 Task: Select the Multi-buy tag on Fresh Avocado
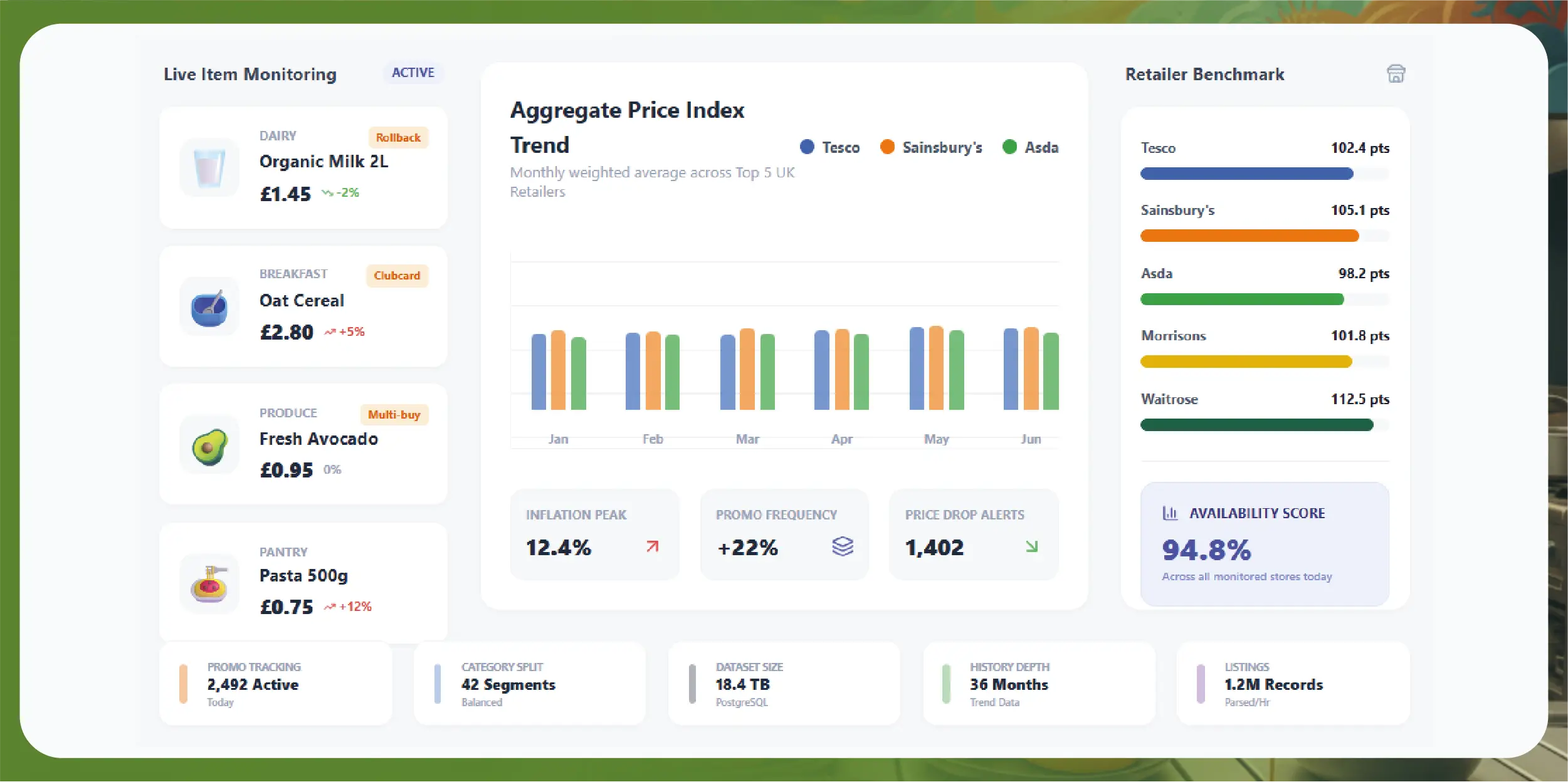[x=394, y=415]
